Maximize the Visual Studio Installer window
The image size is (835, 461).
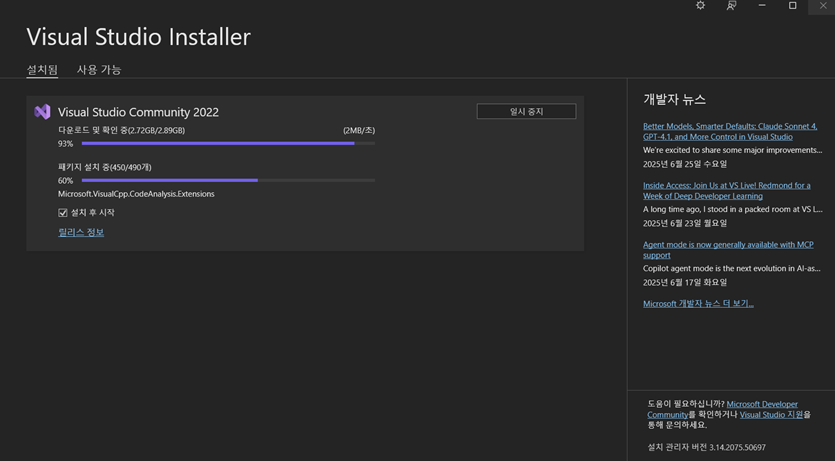(x=792, y=5)
